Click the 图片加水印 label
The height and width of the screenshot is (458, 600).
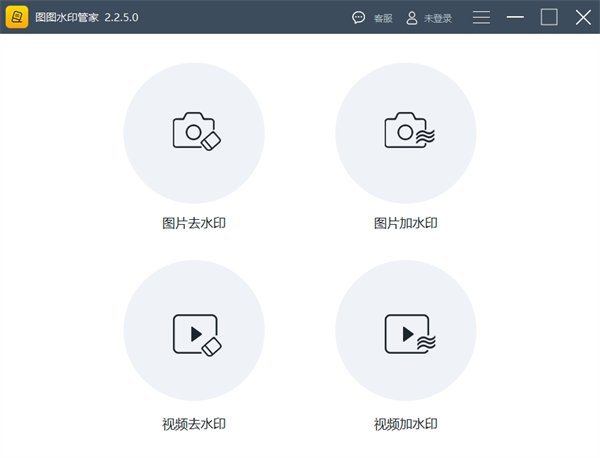pyautogui.click(x=405, y=223)
